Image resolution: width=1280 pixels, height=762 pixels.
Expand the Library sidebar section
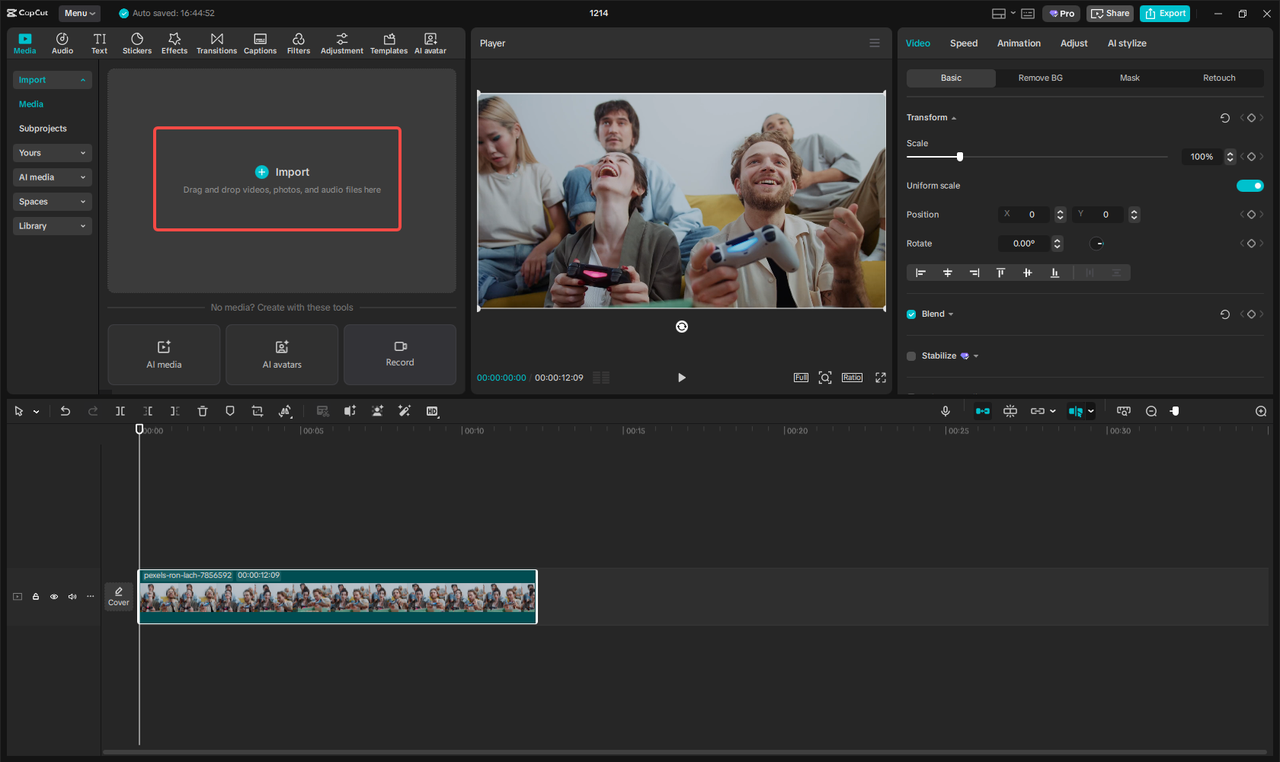(53, 226)
